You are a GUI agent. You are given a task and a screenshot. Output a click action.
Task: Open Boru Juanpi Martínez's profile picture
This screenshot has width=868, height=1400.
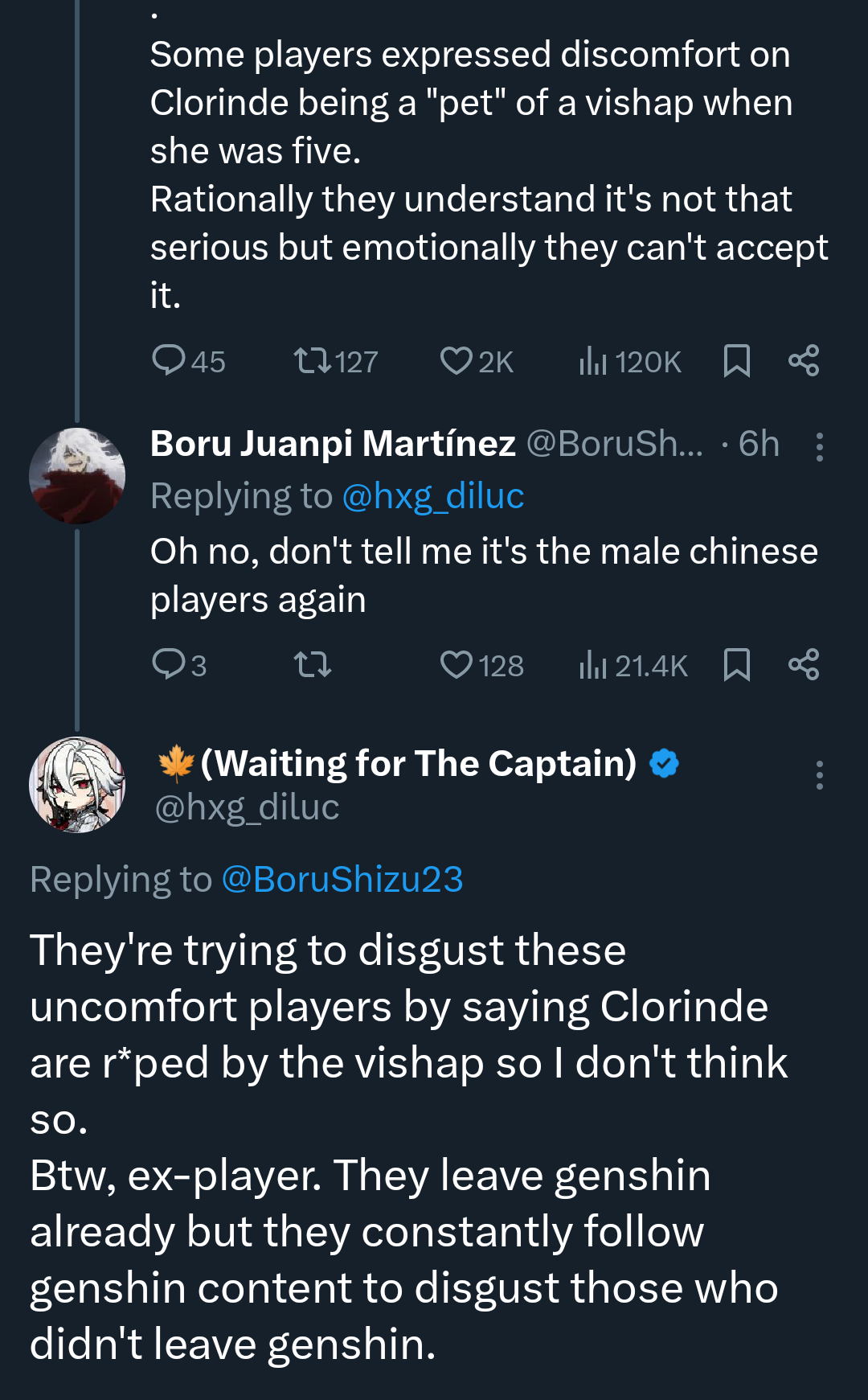[77, 475]
